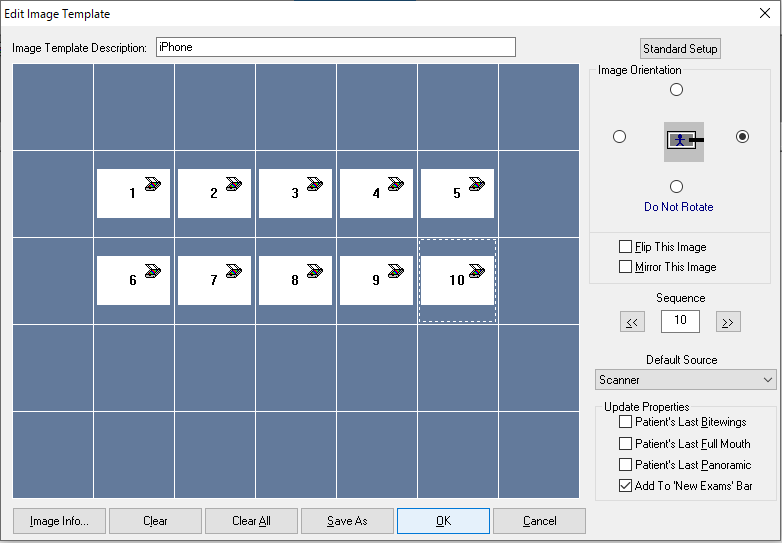Click scanner icon in image slot 10
This screenshot has height=543, width=782.
(x=477, y=271)
